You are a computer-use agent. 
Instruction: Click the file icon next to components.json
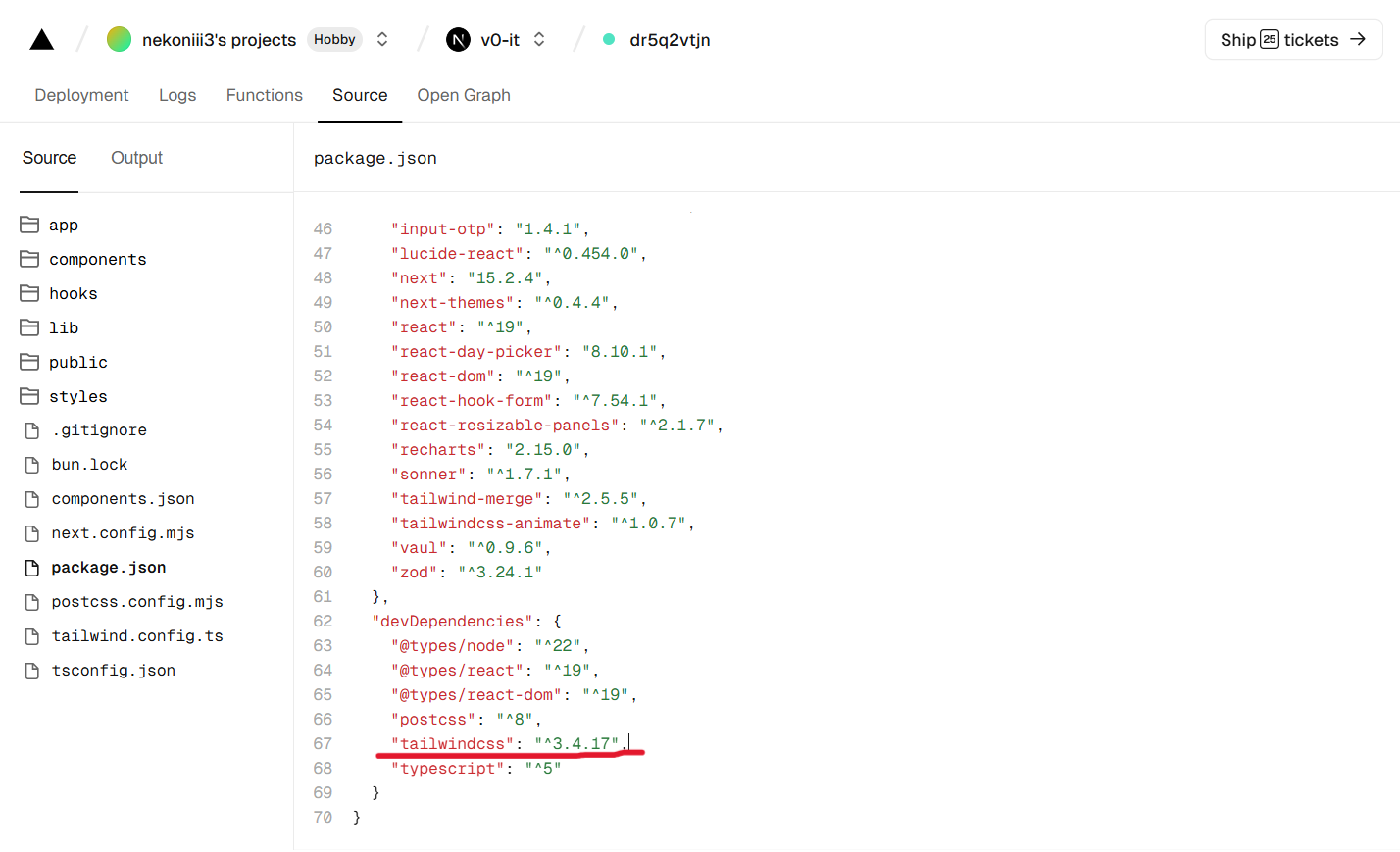click(31, 499)
